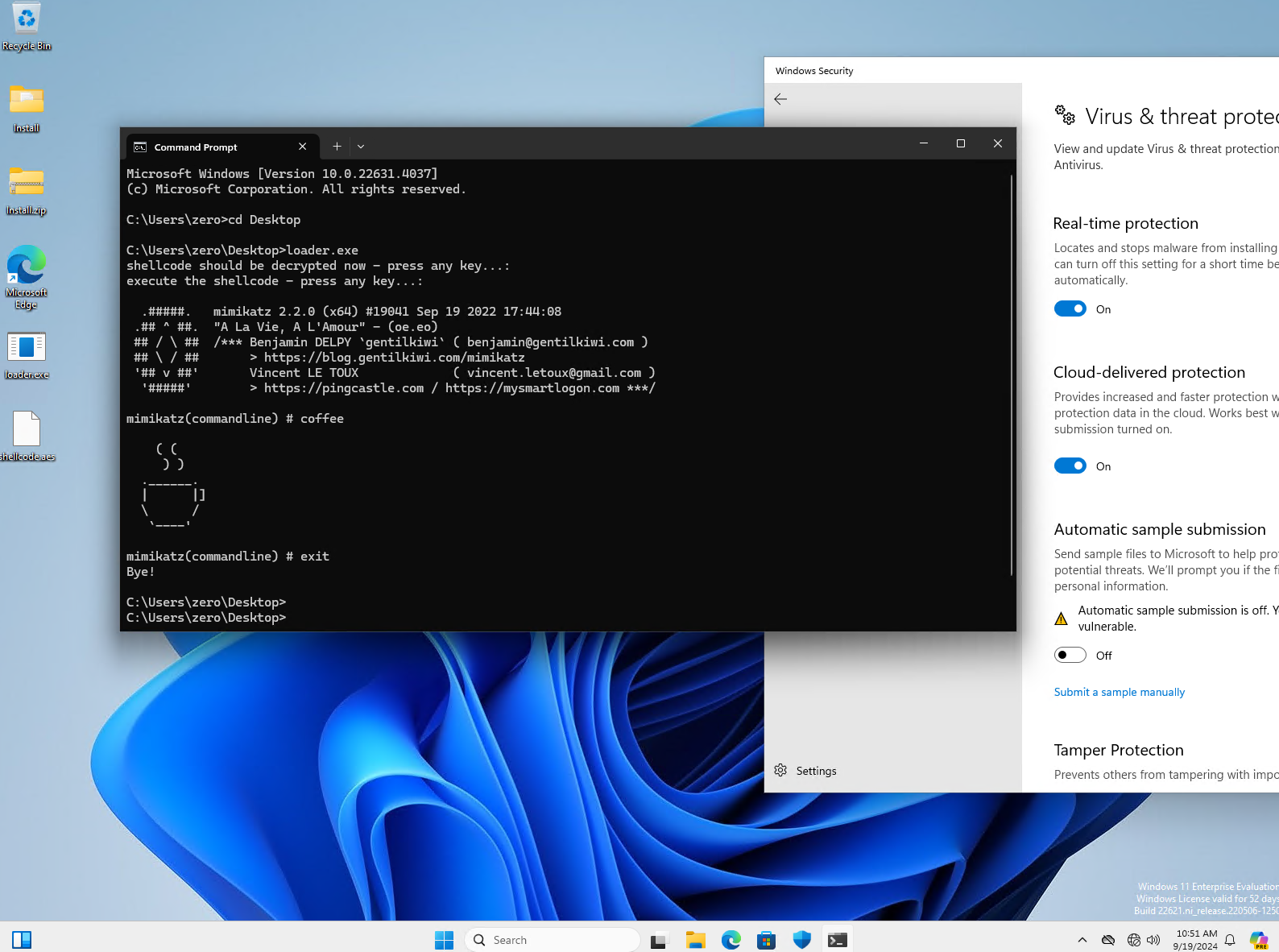Disable Cloud-delivered protection switch
1279x952 pixels.
pos(1070,466)
